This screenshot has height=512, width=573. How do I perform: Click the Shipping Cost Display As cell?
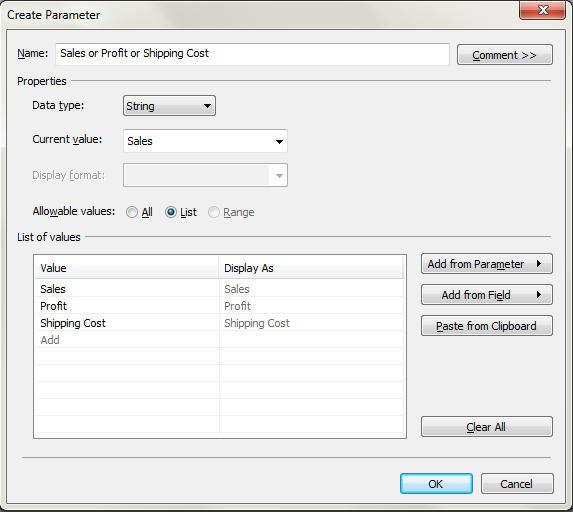pos(312,323)
